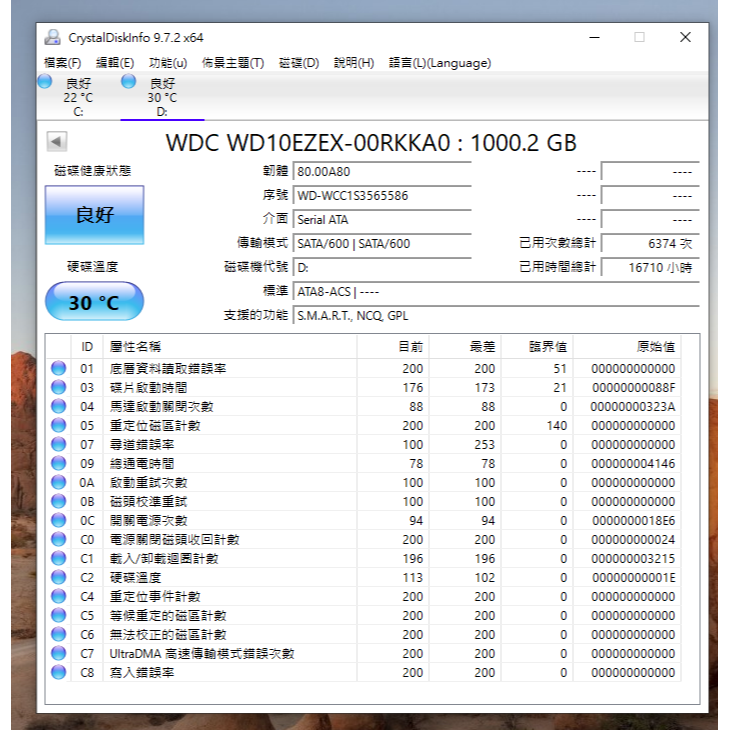The width and height of the screenshot is (730, 730).
Task: Click status orb of attribute C0 row
Action: pyautogui.click(x=58, y=540)
